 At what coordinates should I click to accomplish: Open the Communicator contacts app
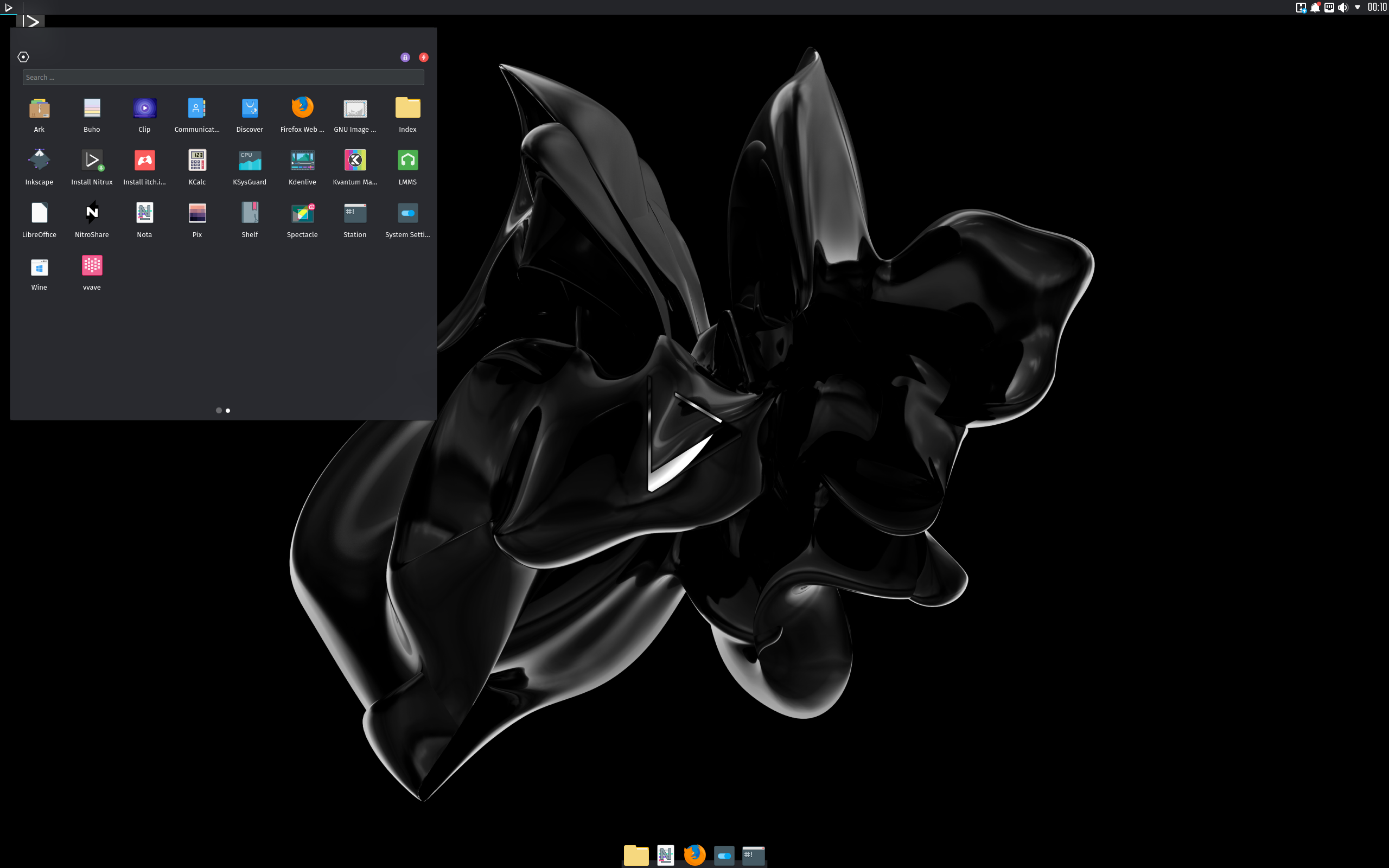point(197,115)
